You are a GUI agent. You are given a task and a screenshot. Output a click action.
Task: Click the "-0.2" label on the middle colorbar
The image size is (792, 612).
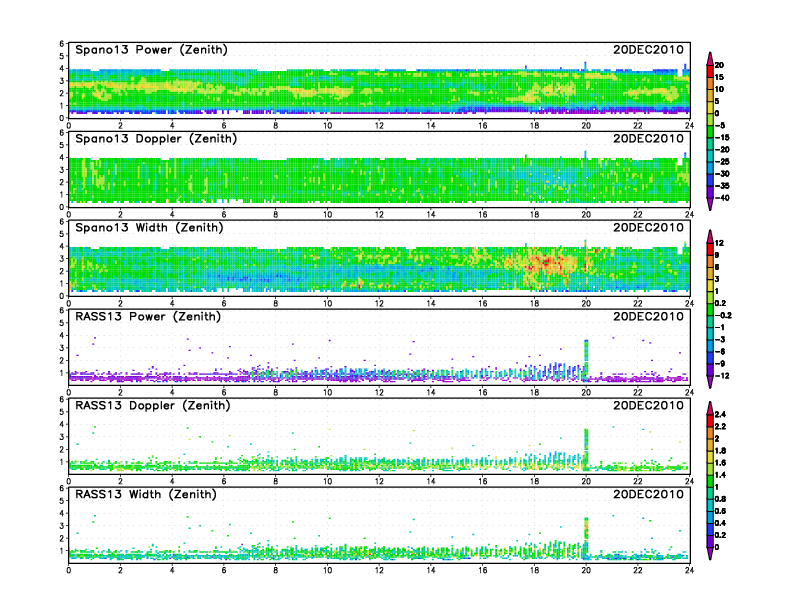723,315
